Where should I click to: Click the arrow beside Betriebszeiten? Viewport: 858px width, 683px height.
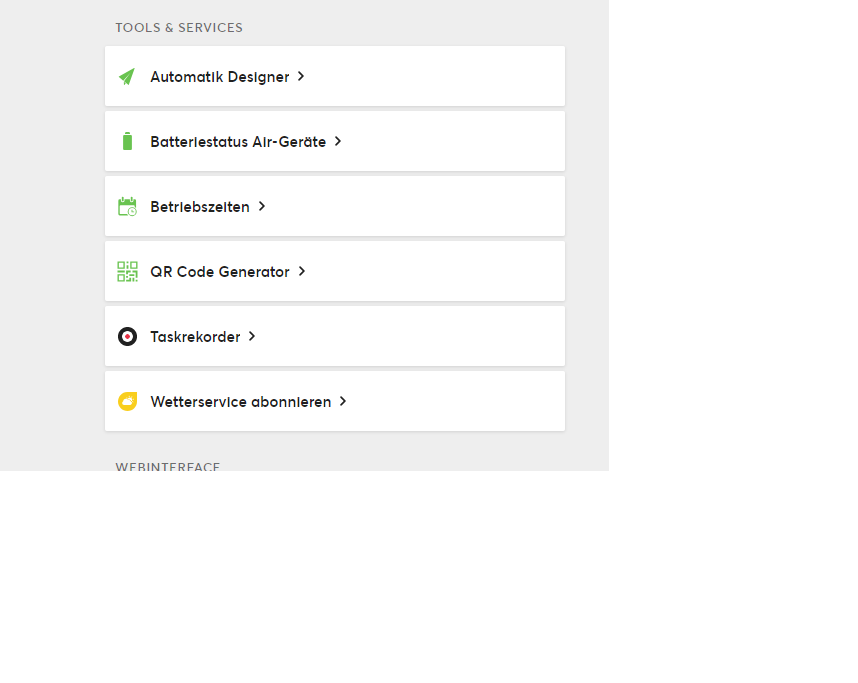click(x=262, y=207)
